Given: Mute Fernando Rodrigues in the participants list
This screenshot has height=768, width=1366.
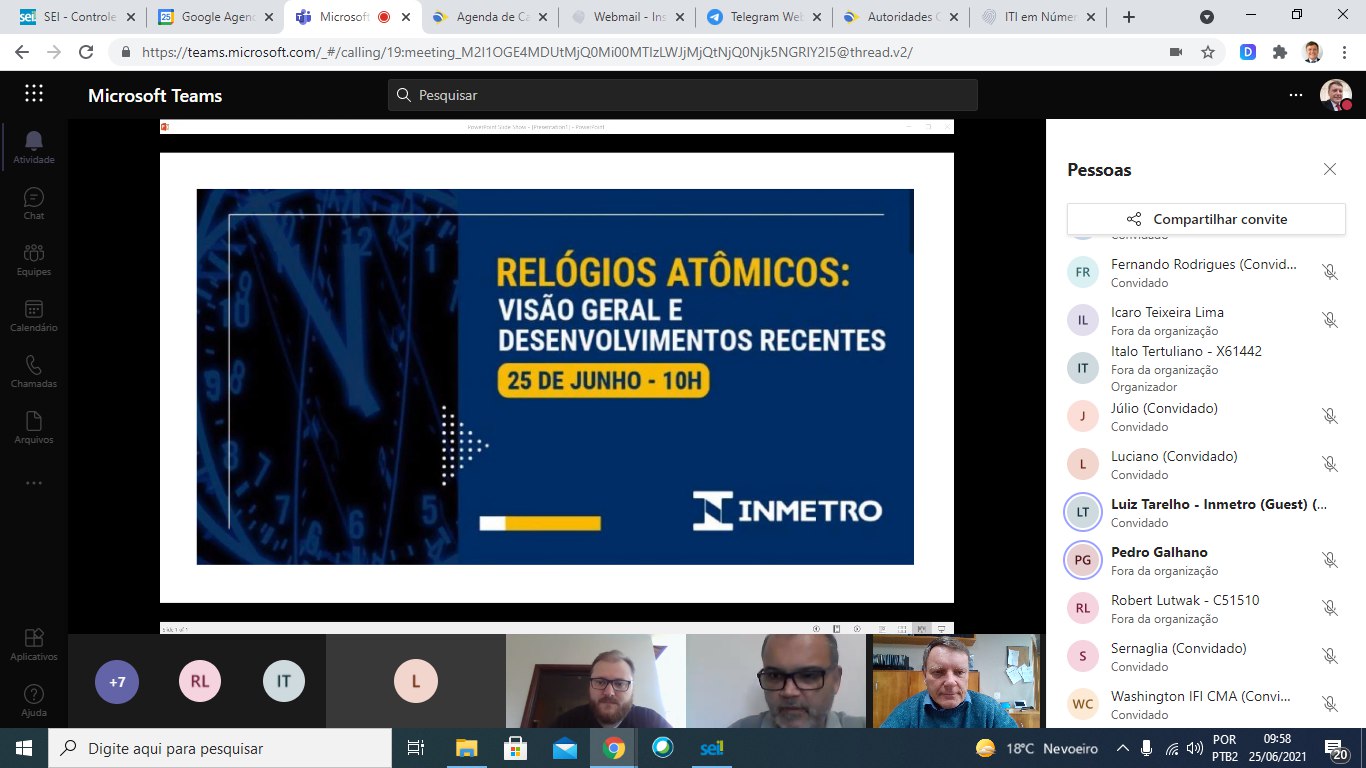Looking at the screenshot, I should pyautogui.click(x=1330, y=271).
